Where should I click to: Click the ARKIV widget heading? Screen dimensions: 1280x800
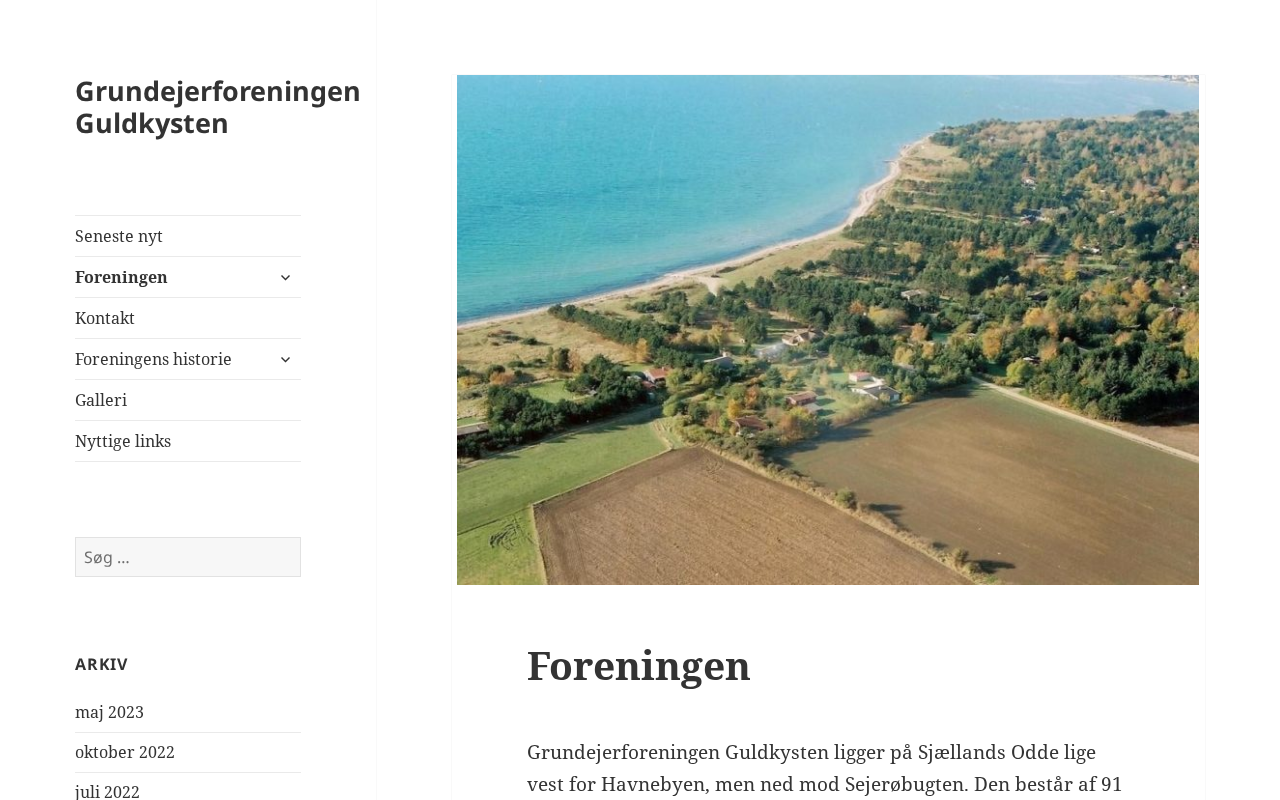coord(102,664)
